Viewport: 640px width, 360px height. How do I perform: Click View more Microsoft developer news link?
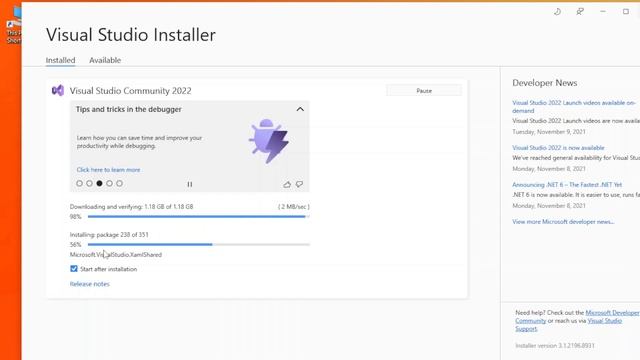[563, 222]
